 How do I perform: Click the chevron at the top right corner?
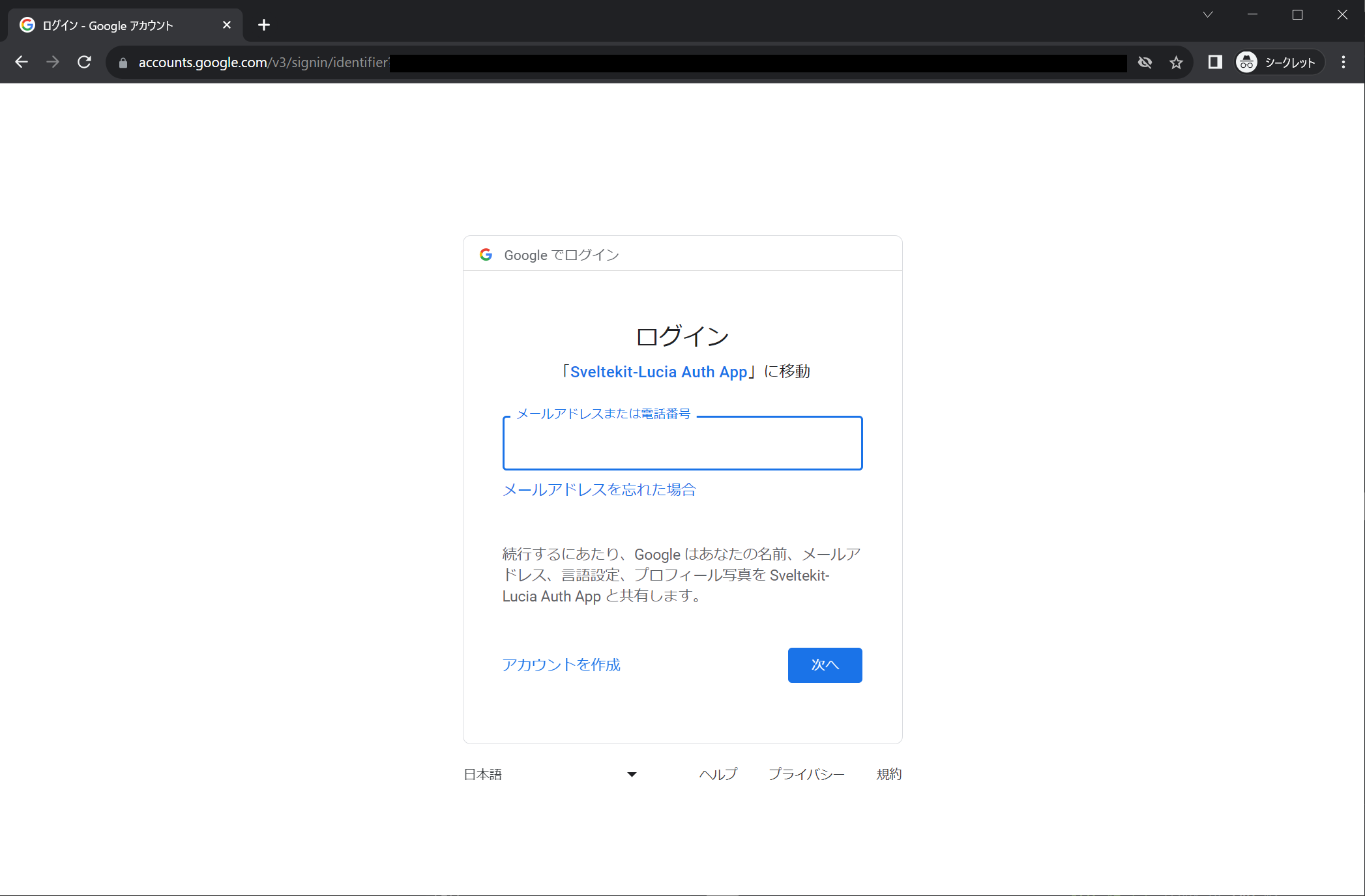pos(1207,14)
